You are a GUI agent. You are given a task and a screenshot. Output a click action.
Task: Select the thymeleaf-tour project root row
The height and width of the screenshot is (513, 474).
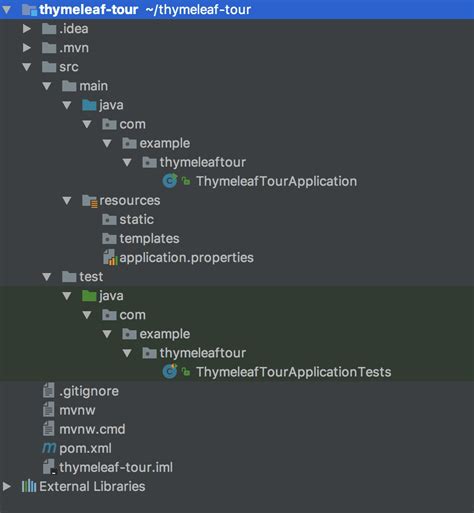237,10
